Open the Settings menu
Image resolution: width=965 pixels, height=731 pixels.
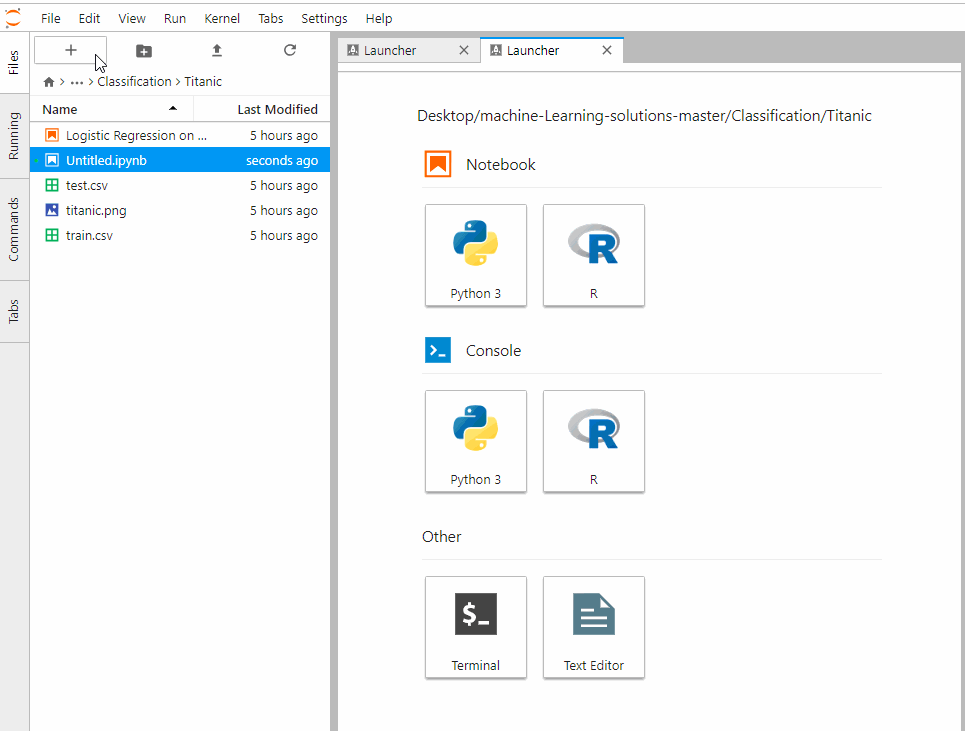[324, 18]
